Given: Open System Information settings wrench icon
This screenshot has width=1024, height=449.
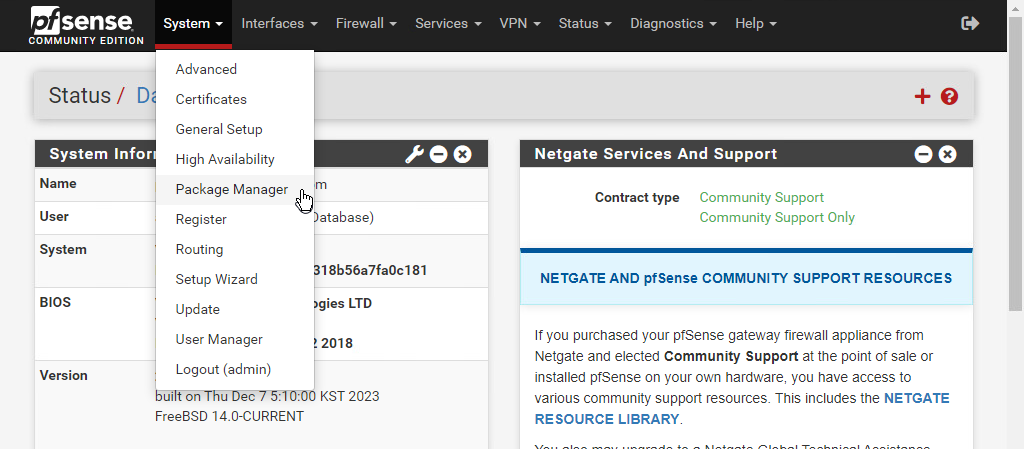Looking at the screenshot, I should tap(415, 155).
